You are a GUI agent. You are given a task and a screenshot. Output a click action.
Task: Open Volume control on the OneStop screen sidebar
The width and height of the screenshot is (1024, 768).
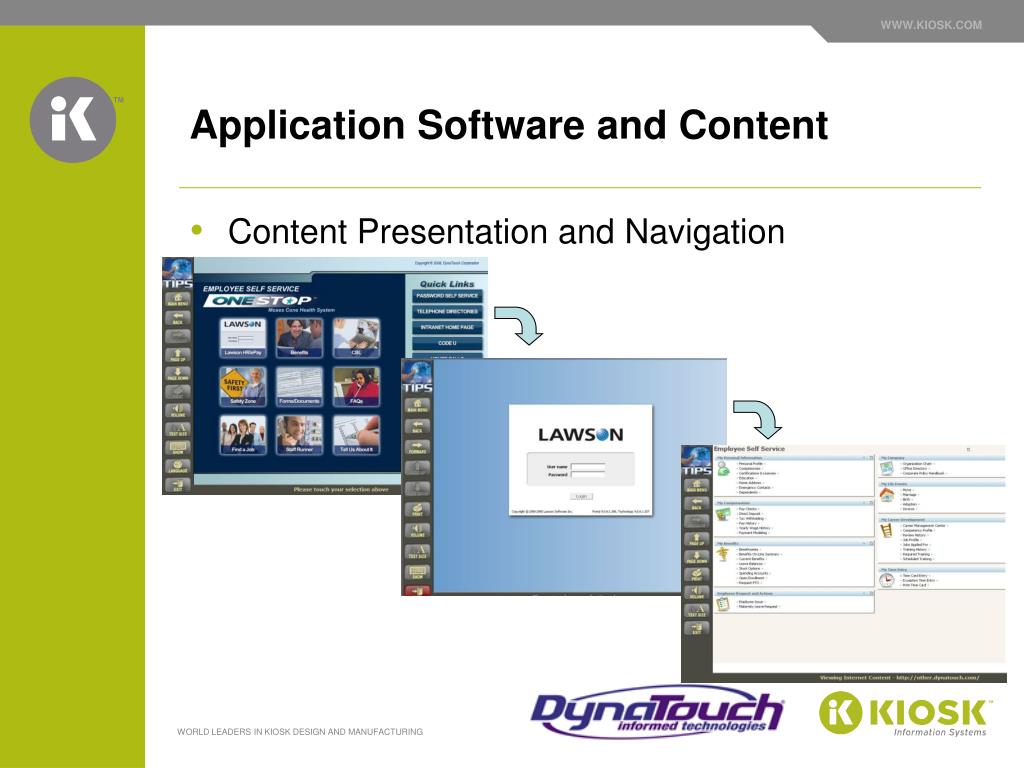point(178,411)
